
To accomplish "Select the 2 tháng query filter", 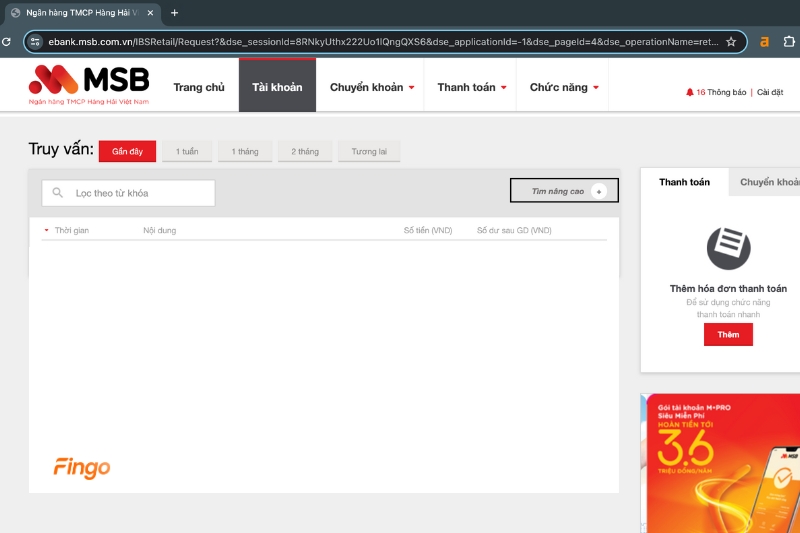I will click(305, 151).
